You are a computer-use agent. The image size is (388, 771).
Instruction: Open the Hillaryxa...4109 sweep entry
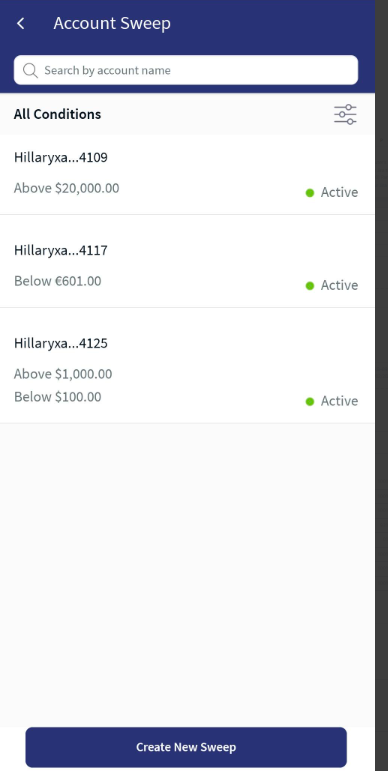click(x=187, y=175)
